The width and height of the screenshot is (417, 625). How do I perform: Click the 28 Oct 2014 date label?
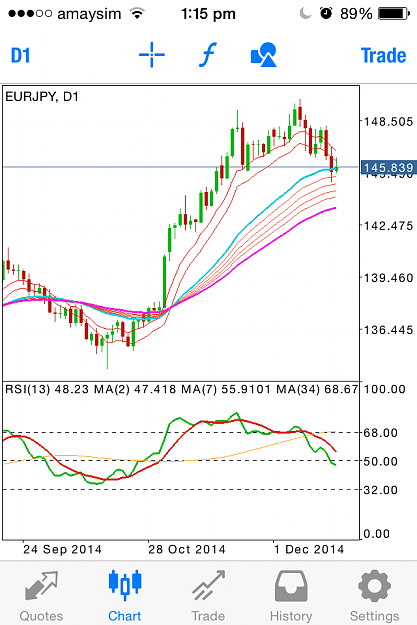[x=187, y=550]
